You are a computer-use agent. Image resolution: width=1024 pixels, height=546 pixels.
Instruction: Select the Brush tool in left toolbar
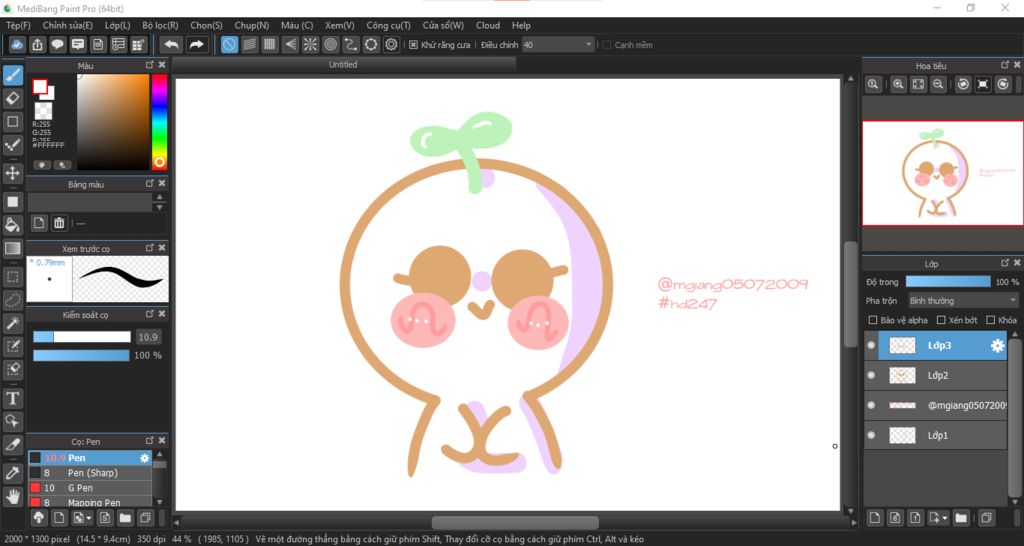pyautogui.click(x=12, y=76)
